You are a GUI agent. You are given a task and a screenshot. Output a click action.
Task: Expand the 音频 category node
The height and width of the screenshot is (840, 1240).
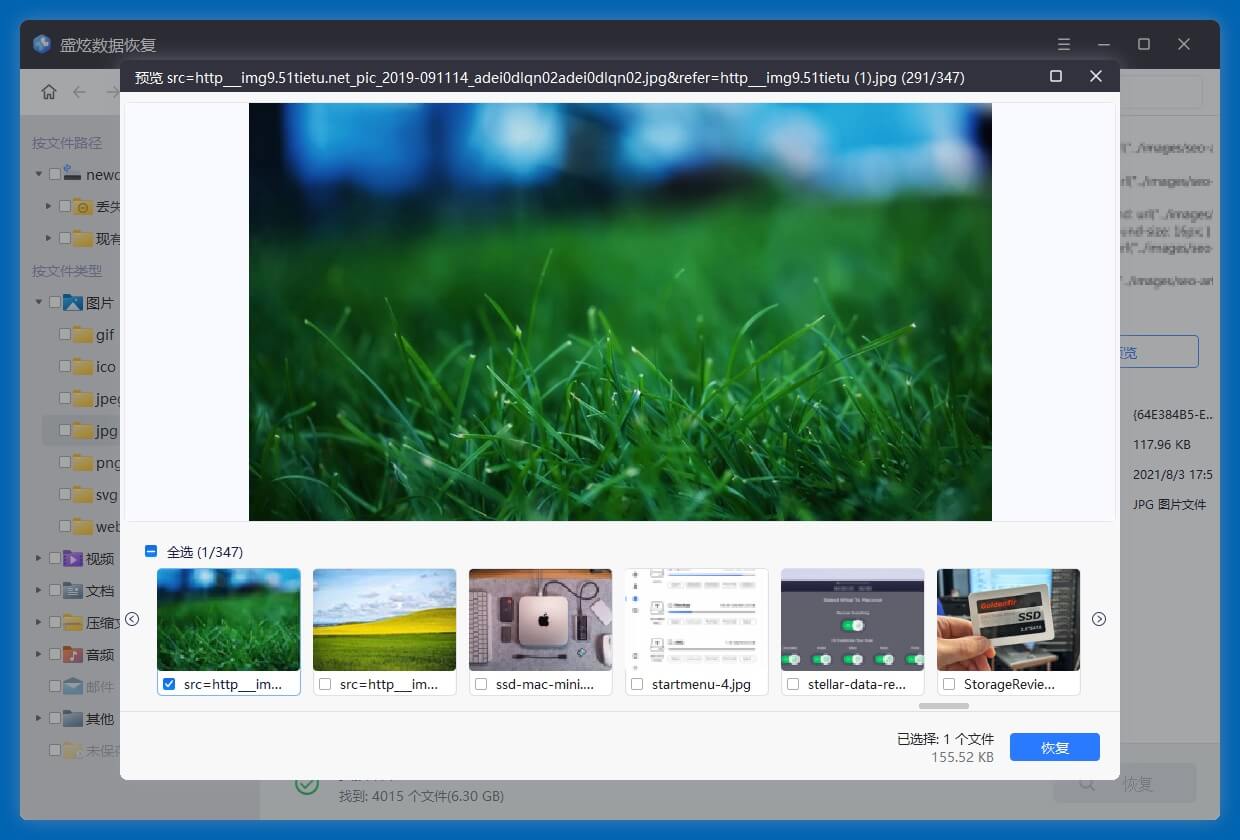click(x=40, y=654)
